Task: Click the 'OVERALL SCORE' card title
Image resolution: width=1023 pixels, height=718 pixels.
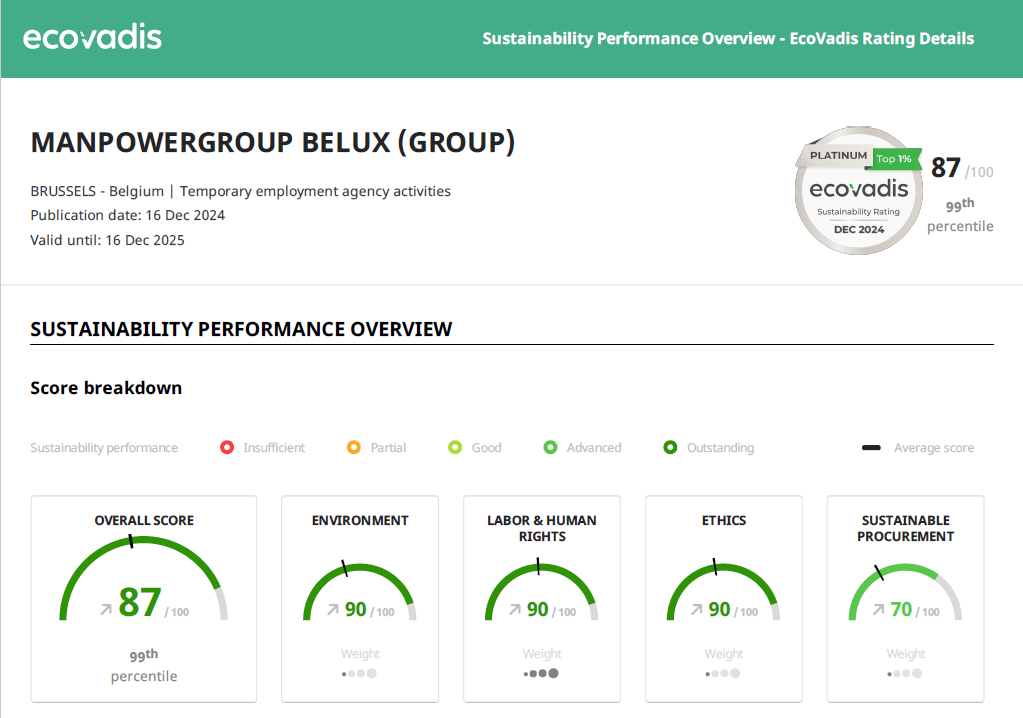Action: (144, 520)
